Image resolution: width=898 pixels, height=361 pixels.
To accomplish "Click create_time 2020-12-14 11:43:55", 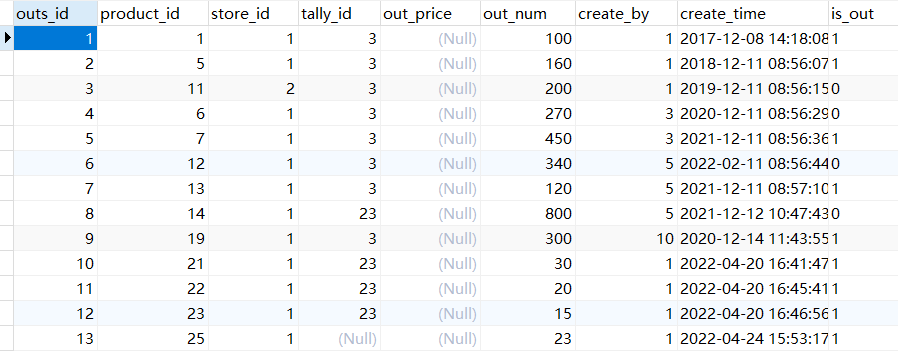I will click(753, 238).
